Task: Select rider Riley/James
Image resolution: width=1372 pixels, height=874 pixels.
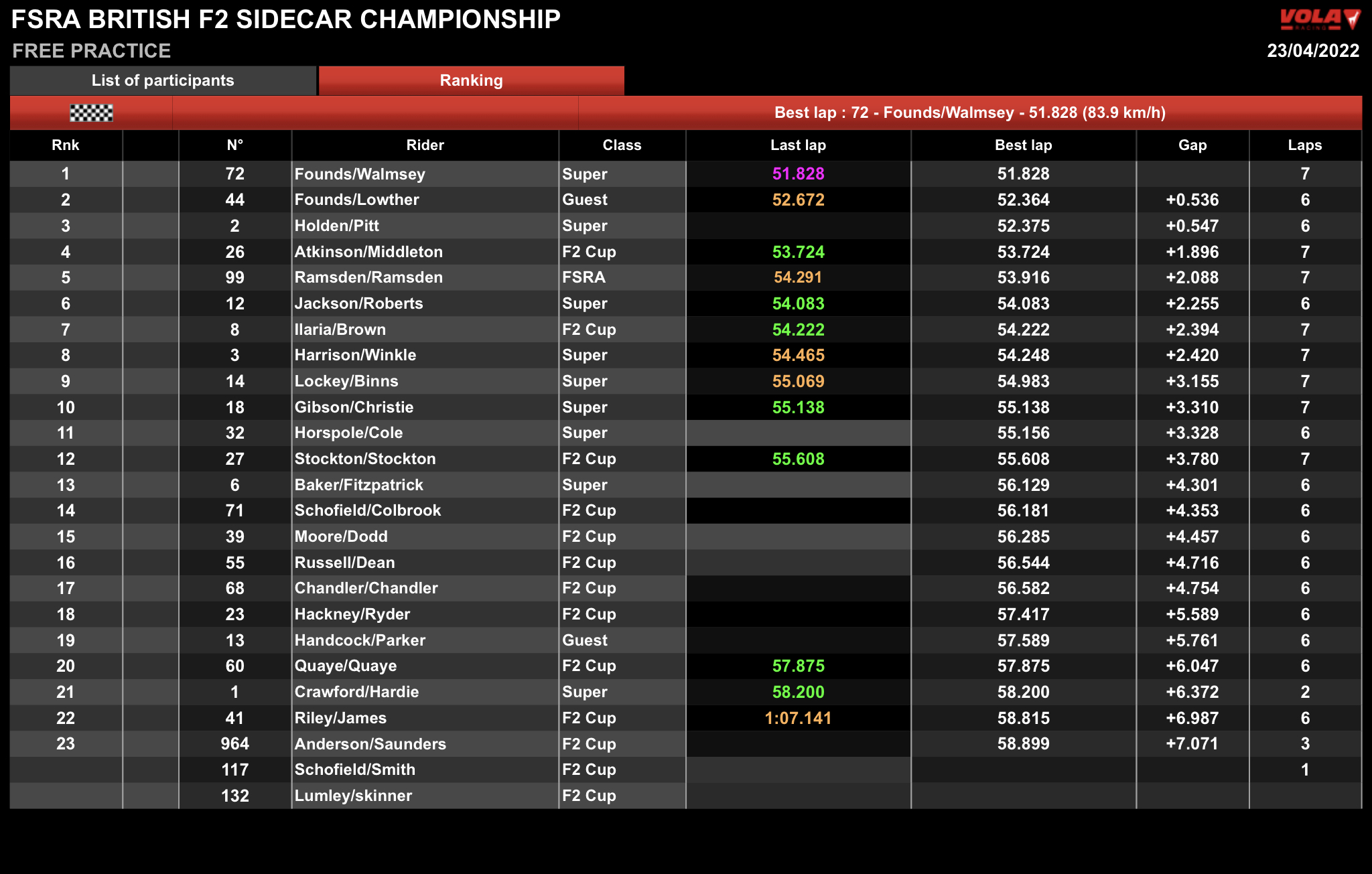Action: (340, 718)
